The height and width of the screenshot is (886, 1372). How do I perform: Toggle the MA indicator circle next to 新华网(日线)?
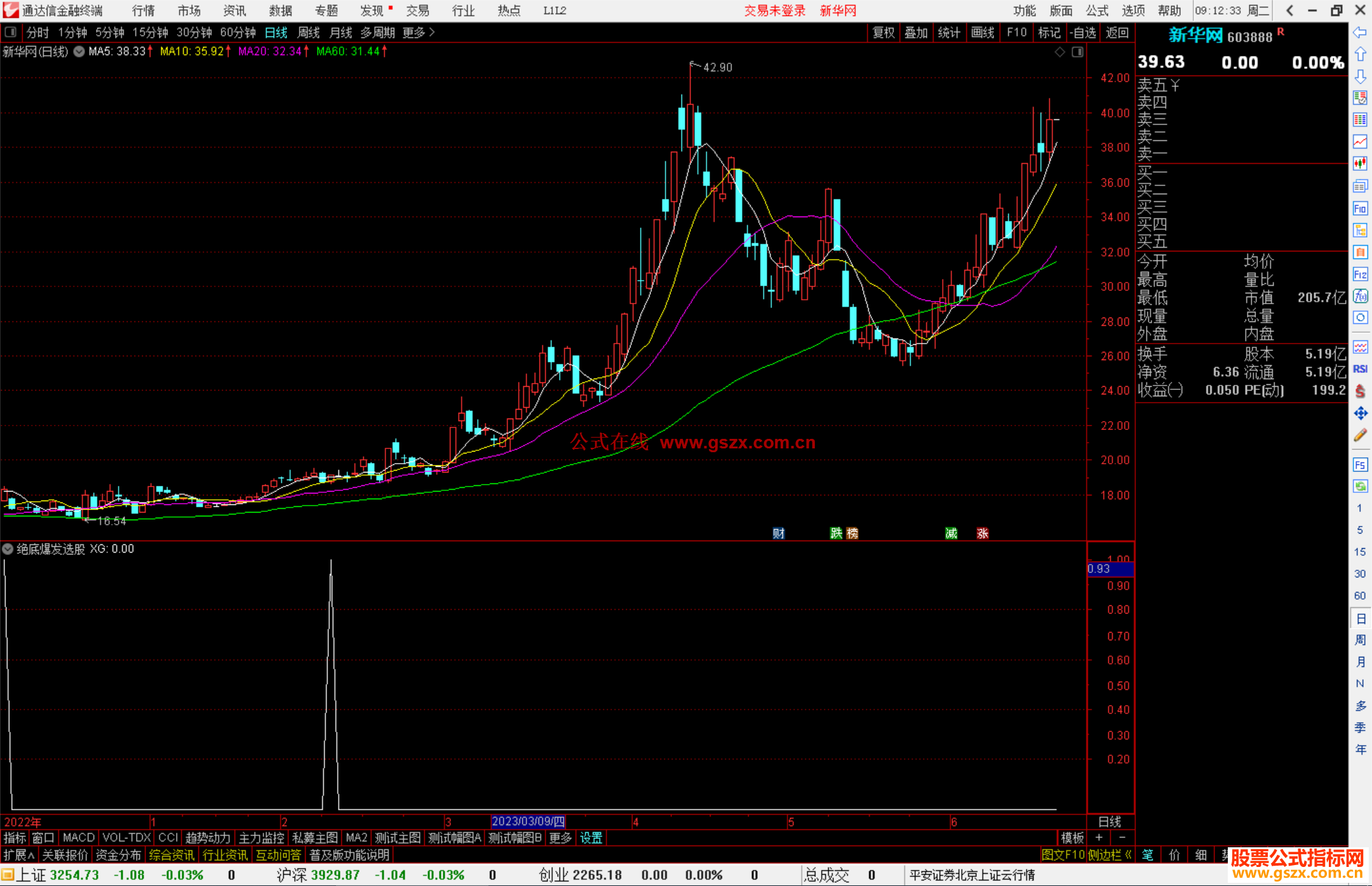[79, 51]
